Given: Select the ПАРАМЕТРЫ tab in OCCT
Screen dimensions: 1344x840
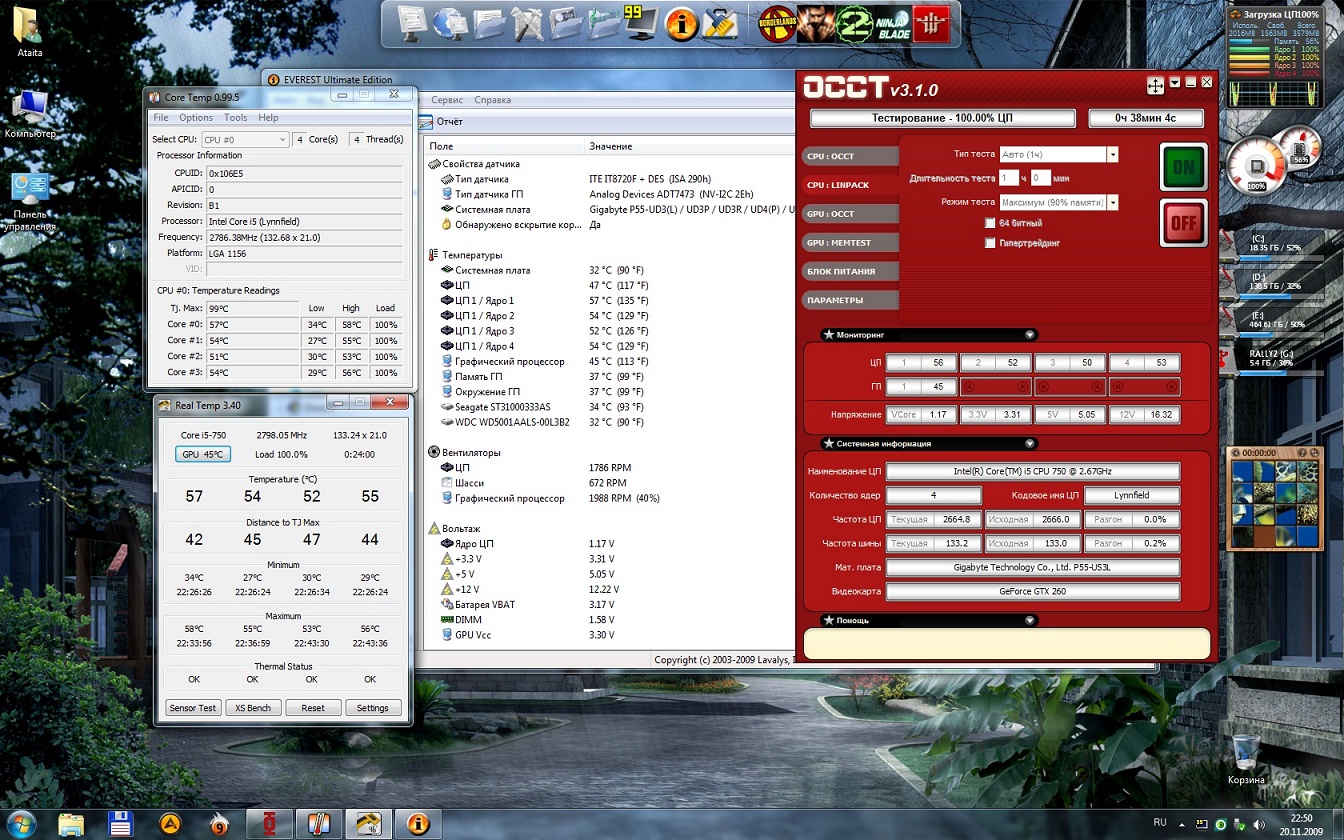Looking at the screenshot, I should pyautogui.click(x=850, y=300).
